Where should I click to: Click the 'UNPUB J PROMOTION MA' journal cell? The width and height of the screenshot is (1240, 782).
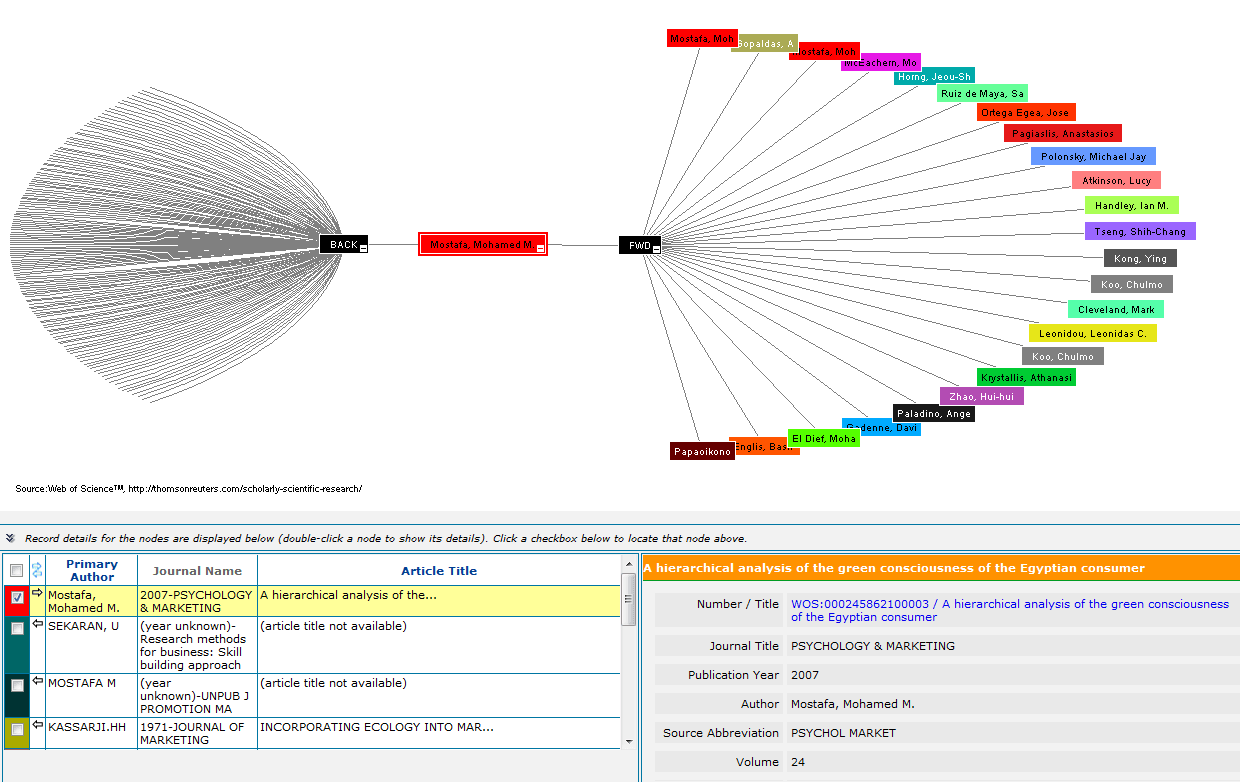click(197, 696)
